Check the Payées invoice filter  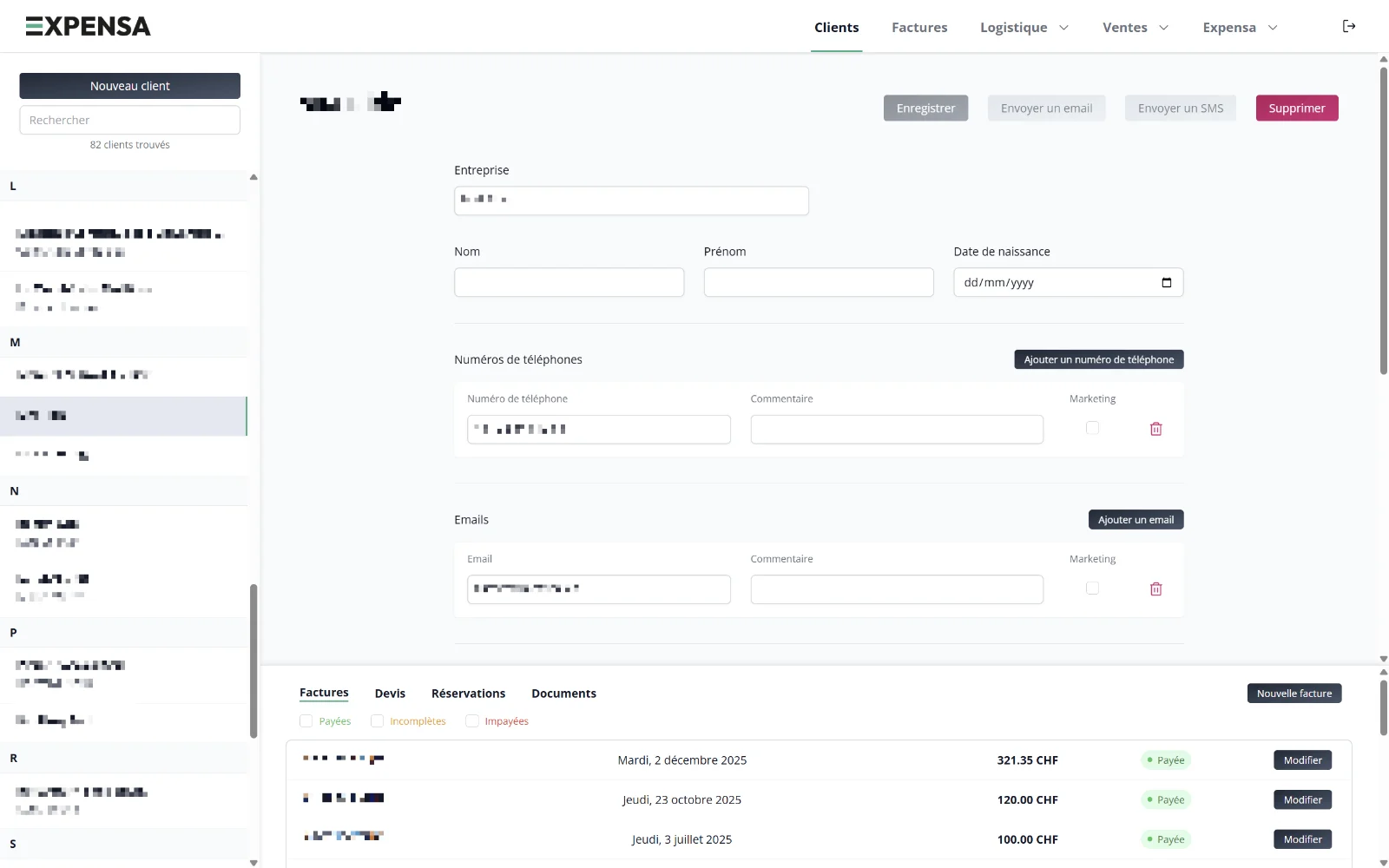coord(306,720)
